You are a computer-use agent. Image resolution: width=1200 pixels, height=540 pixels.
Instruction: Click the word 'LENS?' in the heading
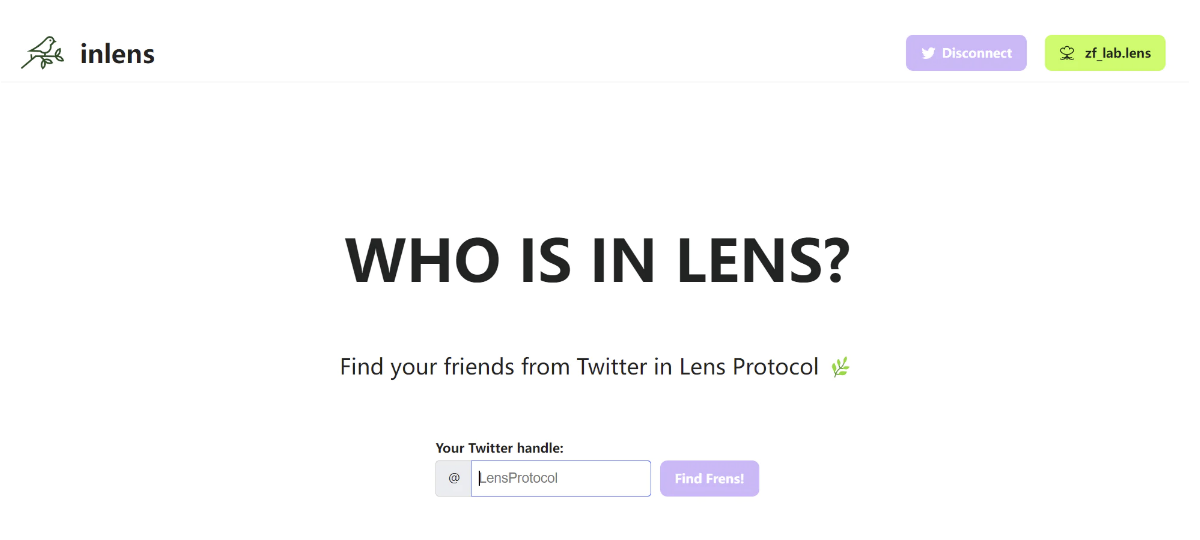[764, 261]
